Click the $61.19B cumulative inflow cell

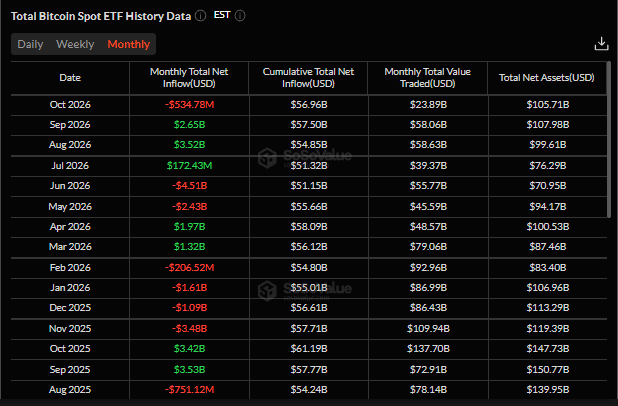309,349
